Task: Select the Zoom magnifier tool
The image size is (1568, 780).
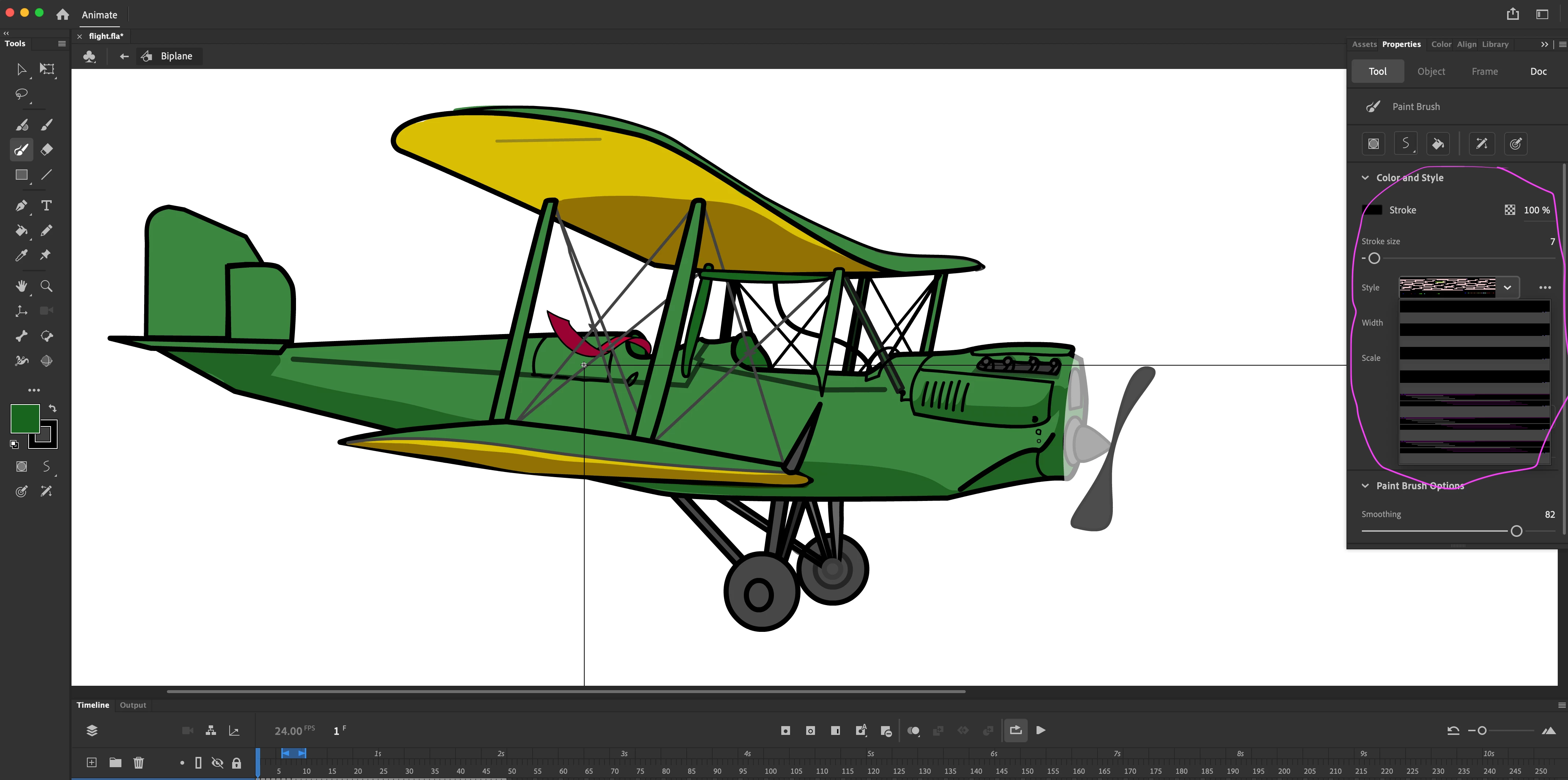Action: [46, 286]
